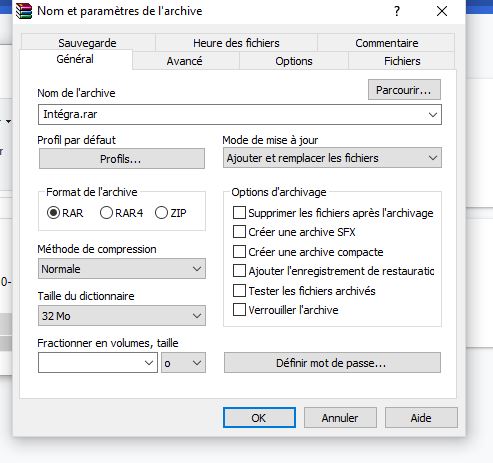
Task: Open the Méthode de compression dropdown
Action: (x=122, y=269)
